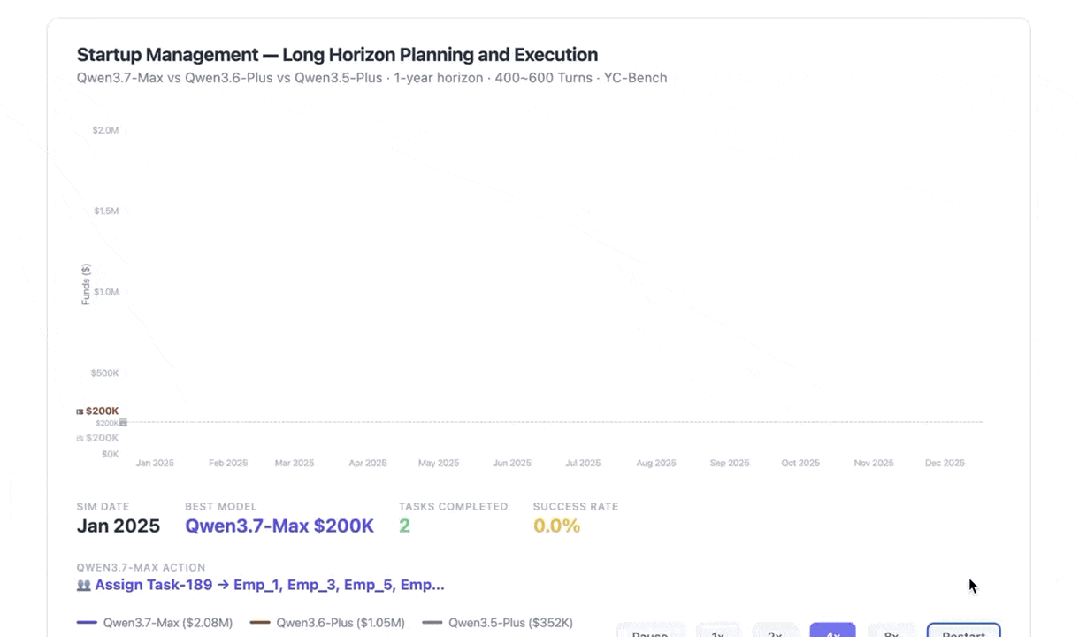
Task: Set playback speed to 2x
Action: click(775, 630)
